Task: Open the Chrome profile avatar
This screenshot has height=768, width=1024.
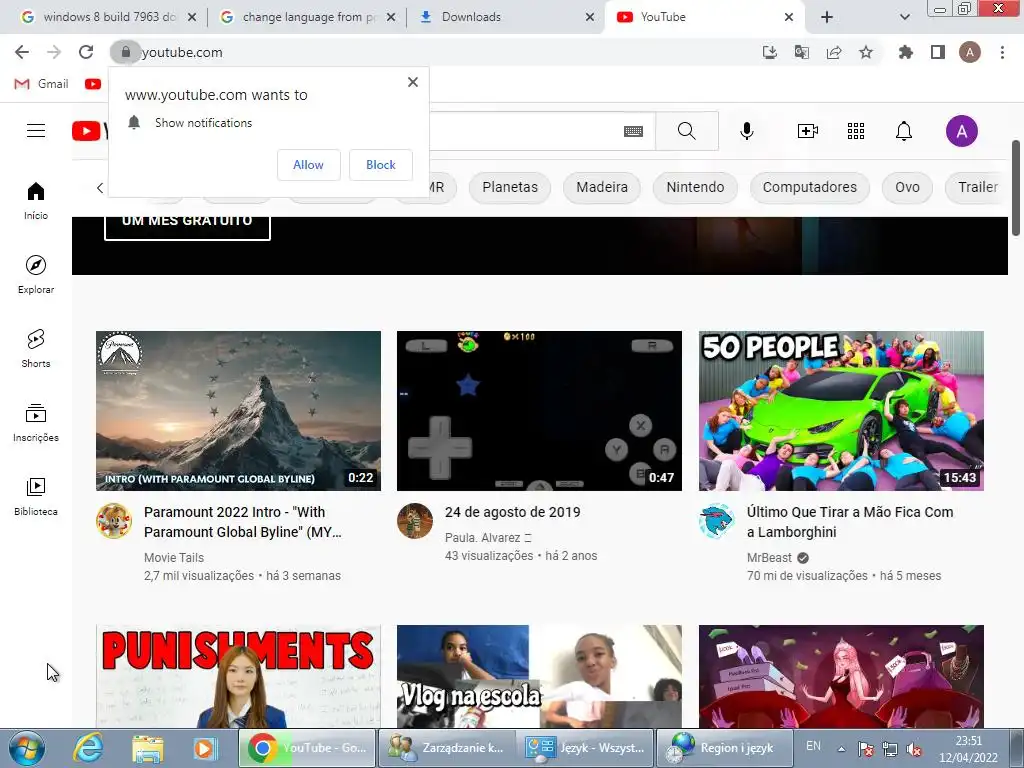Action: point(970,52)
